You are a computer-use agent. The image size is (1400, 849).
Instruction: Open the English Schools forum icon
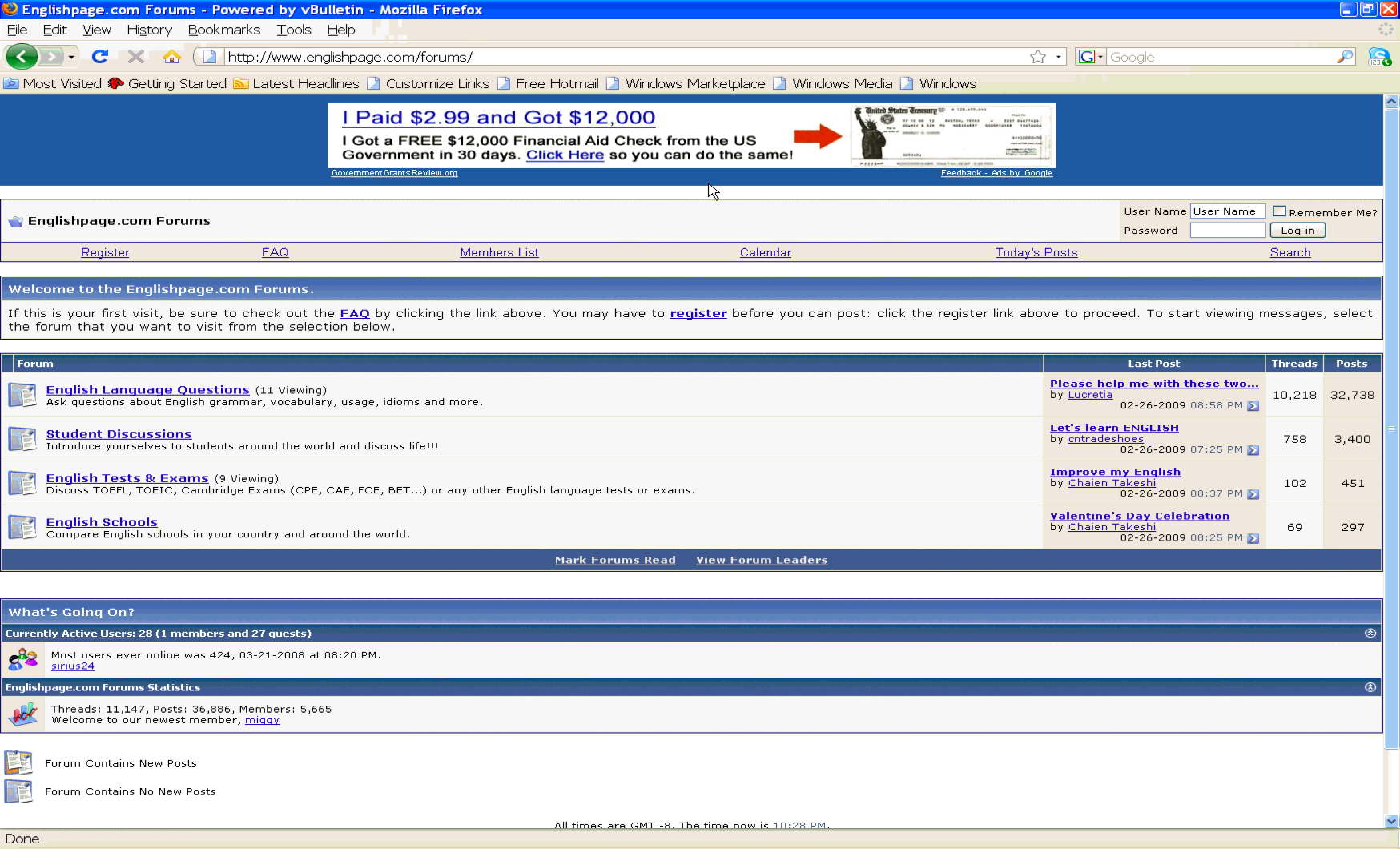22,527
